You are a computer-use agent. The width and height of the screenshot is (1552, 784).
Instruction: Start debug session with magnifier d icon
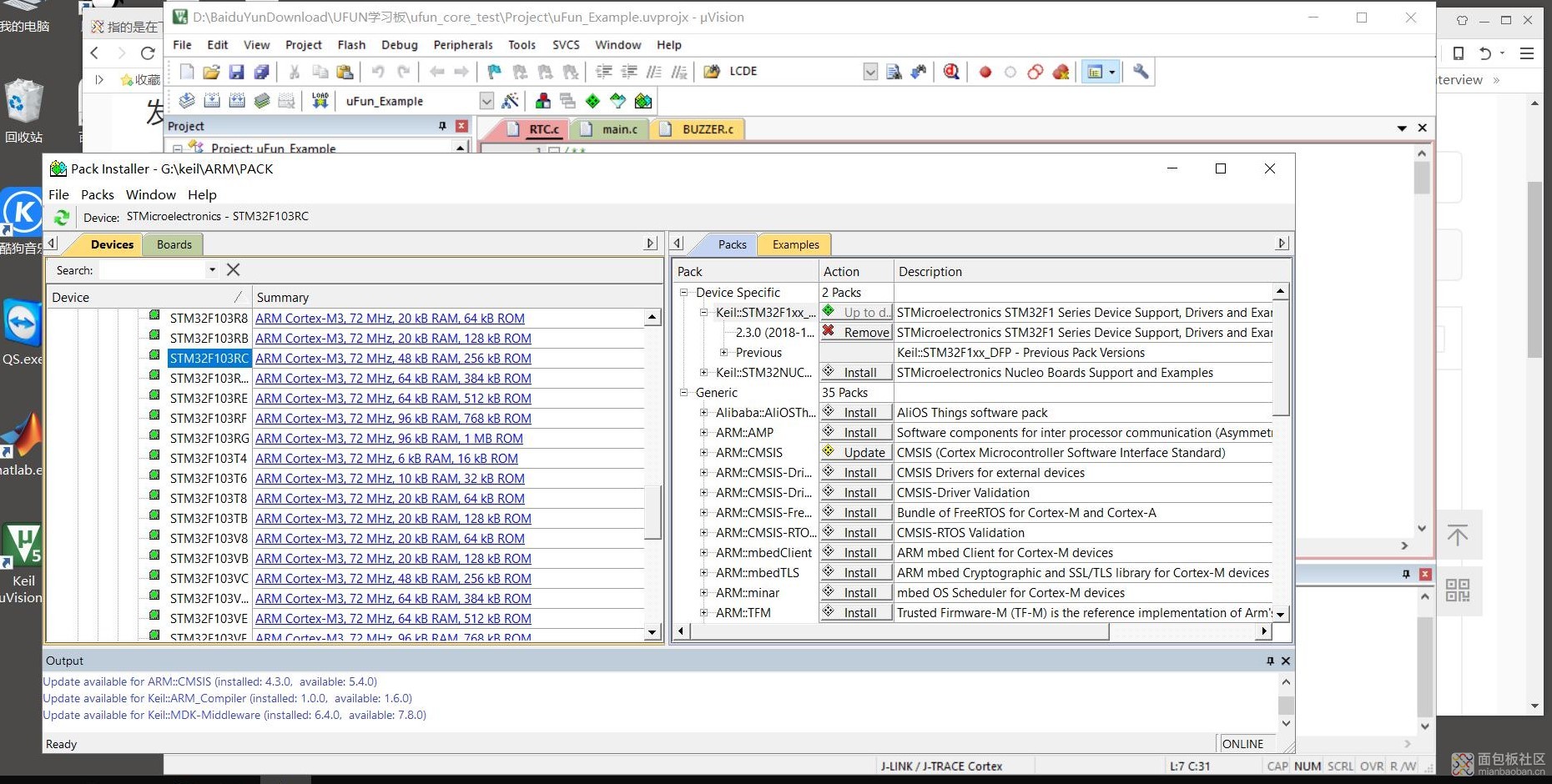(951, 72)
